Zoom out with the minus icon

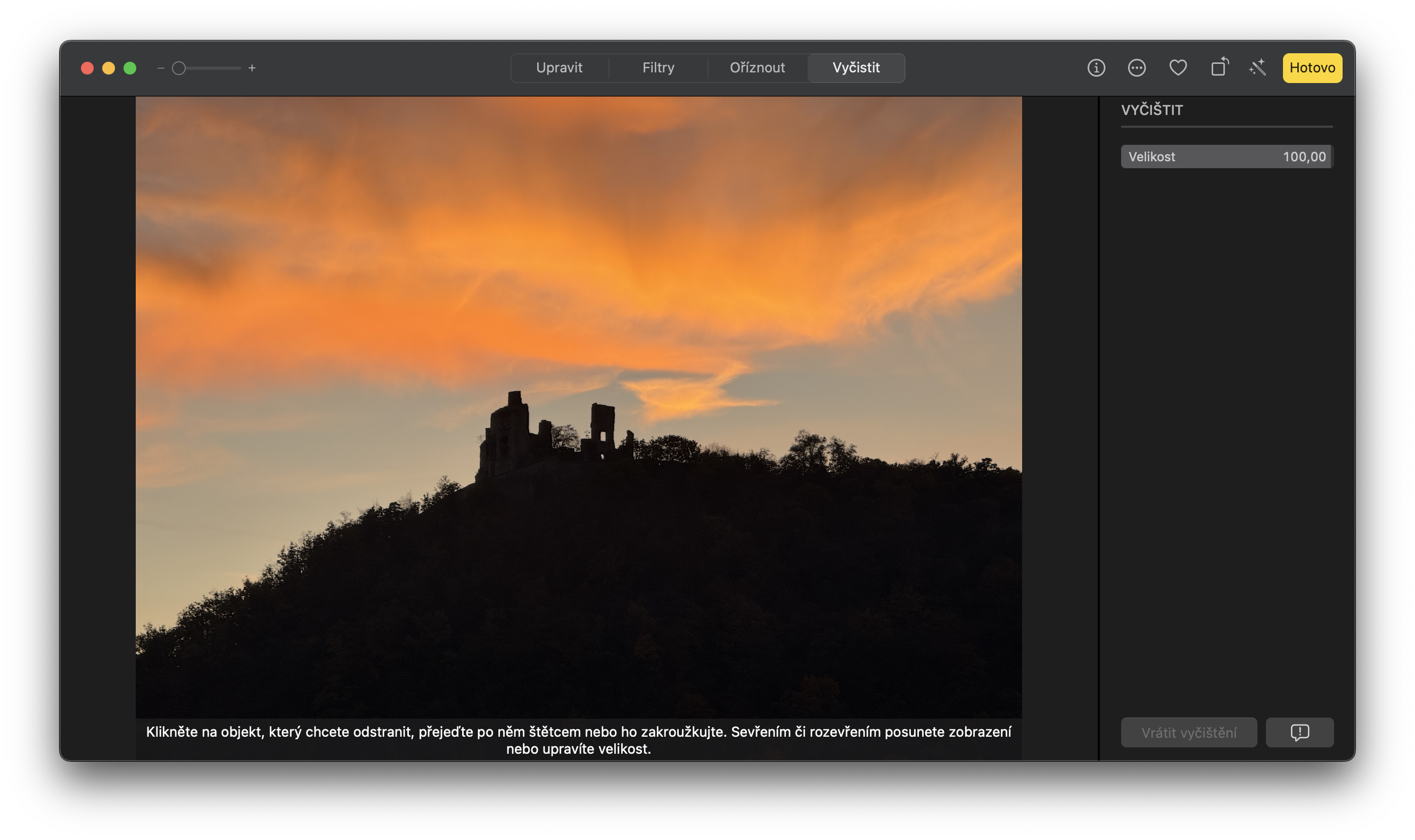[160, 68]
